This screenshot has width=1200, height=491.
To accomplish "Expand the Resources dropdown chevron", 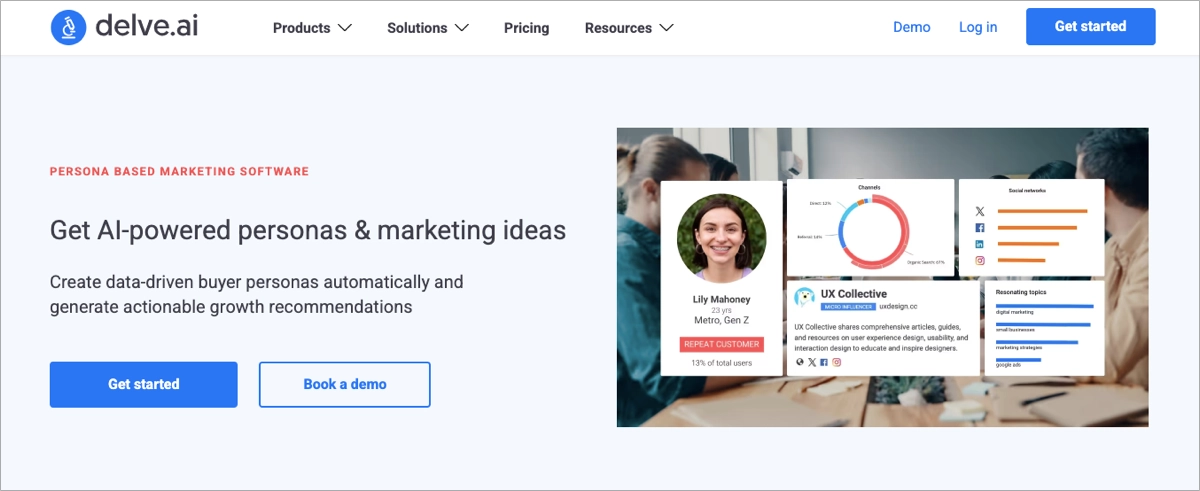I will (666, 28).
